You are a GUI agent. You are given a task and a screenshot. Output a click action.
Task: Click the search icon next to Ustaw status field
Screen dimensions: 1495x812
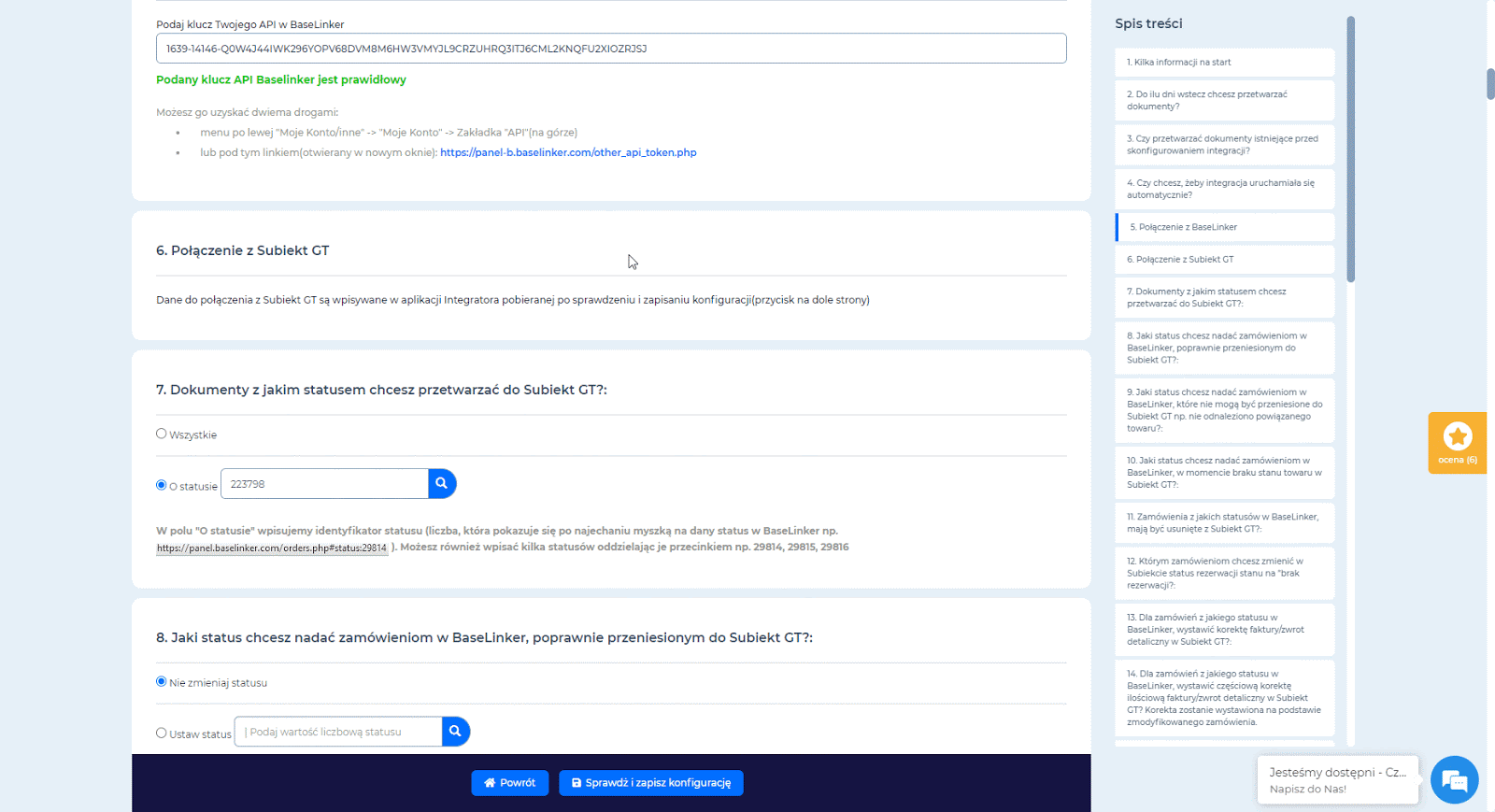[455, 732]
